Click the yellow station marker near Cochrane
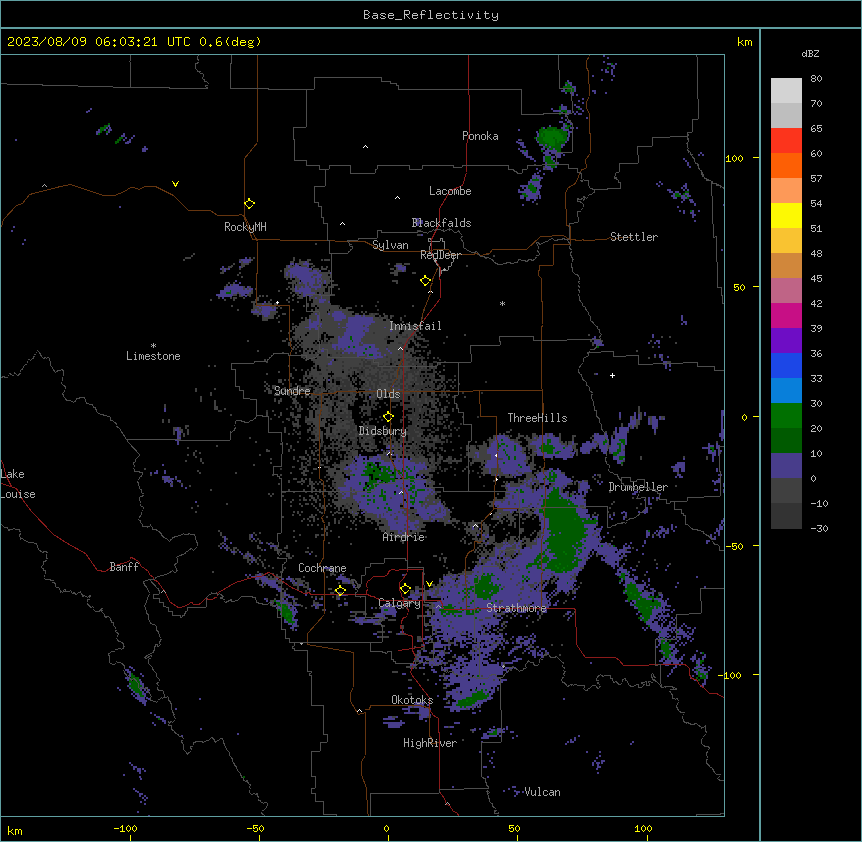Screen dimensions: 862x842 click(340, 591)
